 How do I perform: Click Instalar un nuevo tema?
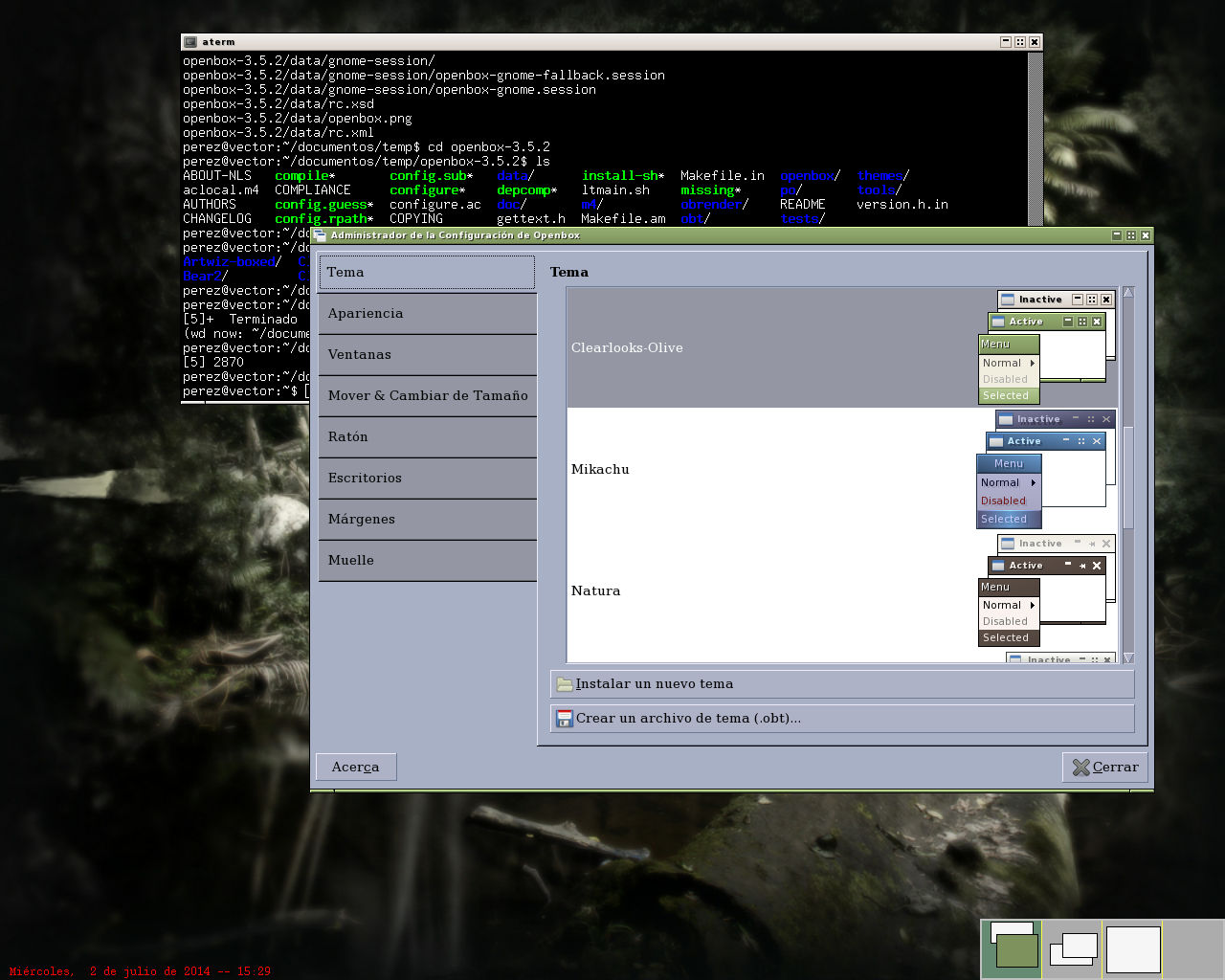click(842, 684)
